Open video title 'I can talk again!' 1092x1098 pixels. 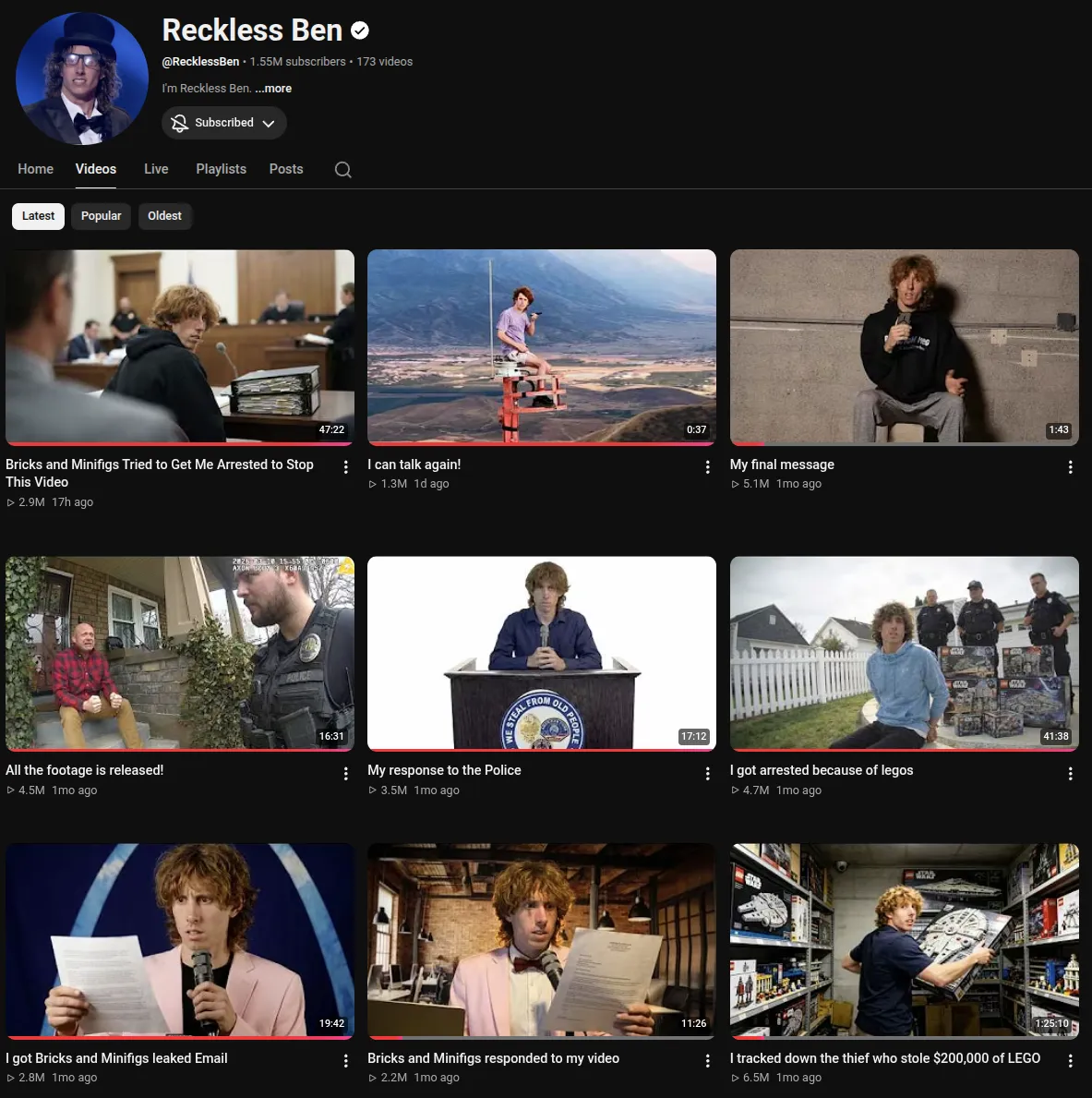(x=414, y=465)
